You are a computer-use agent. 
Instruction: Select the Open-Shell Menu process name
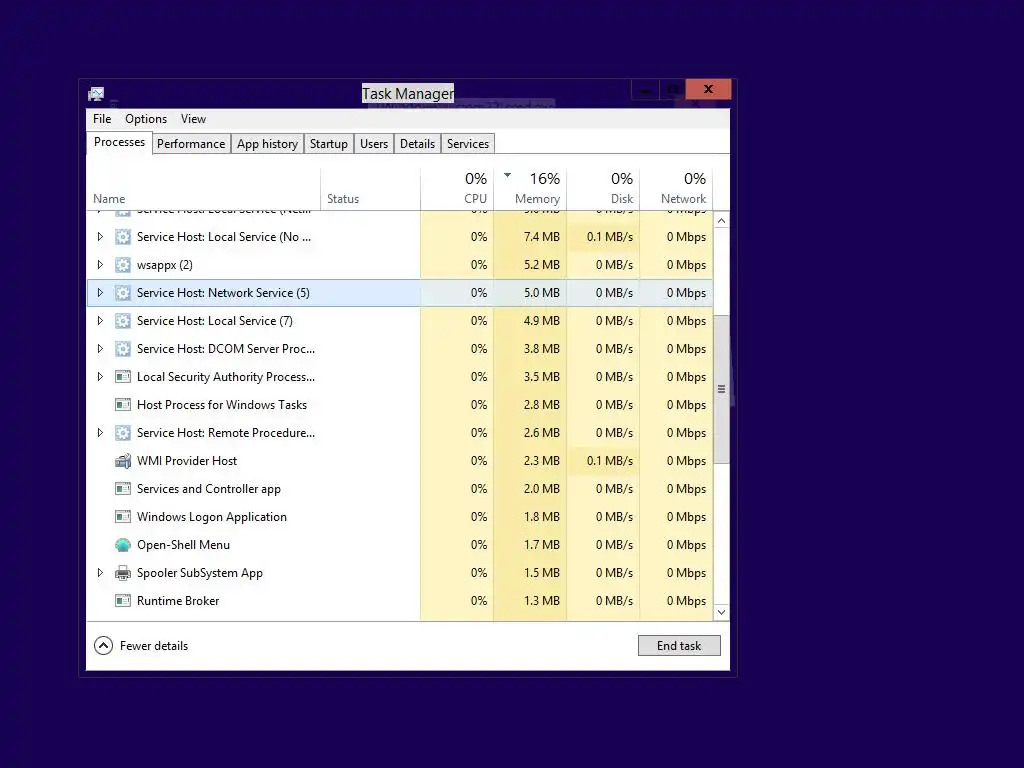click(184, 545)
